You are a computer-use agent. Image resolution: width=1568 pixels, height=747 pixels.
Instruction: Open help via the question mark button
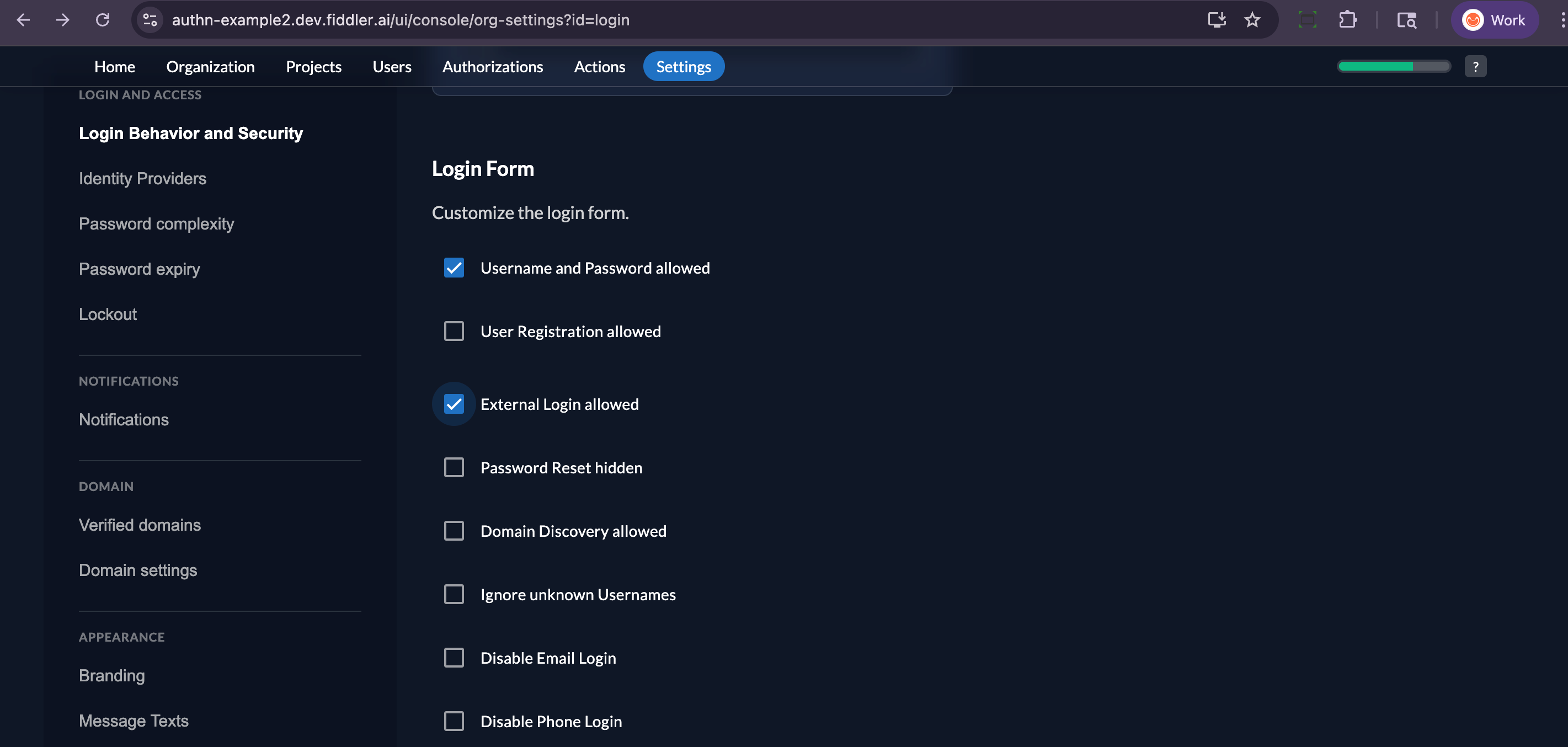pyautogui.click(x=1475, y=66)
